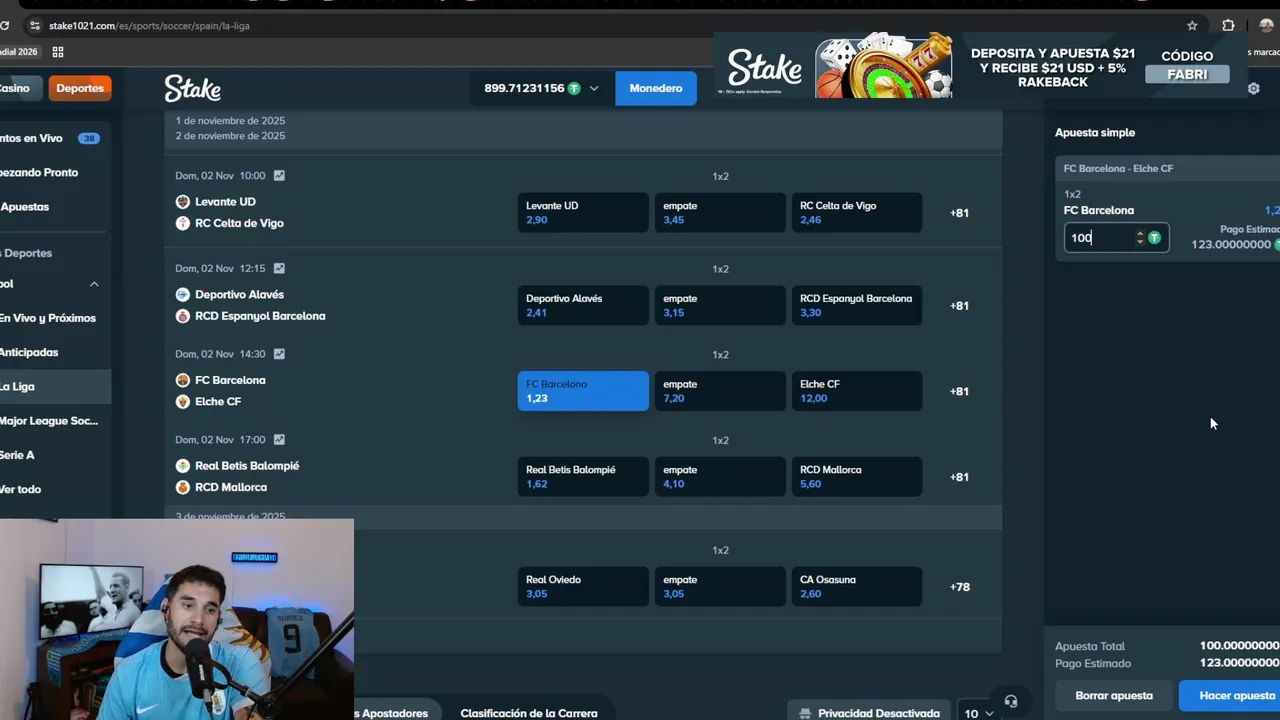Expand +81 markets for Betis match
Image resolution: width=1280 pixels, height=720 pixels.
point(959,477)
